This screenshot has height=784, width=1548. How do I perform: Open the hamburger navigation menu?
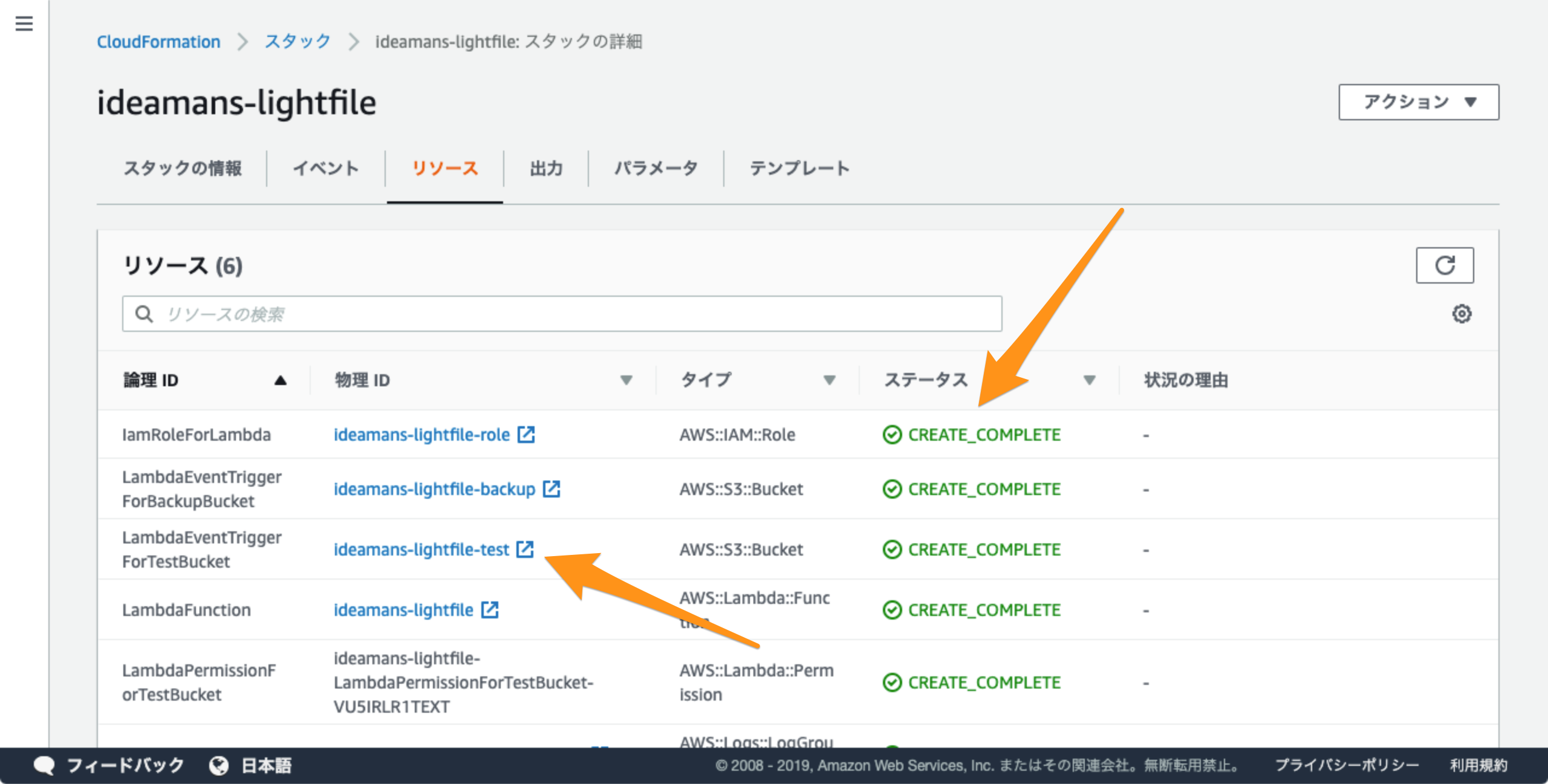[x=24, y=24]
